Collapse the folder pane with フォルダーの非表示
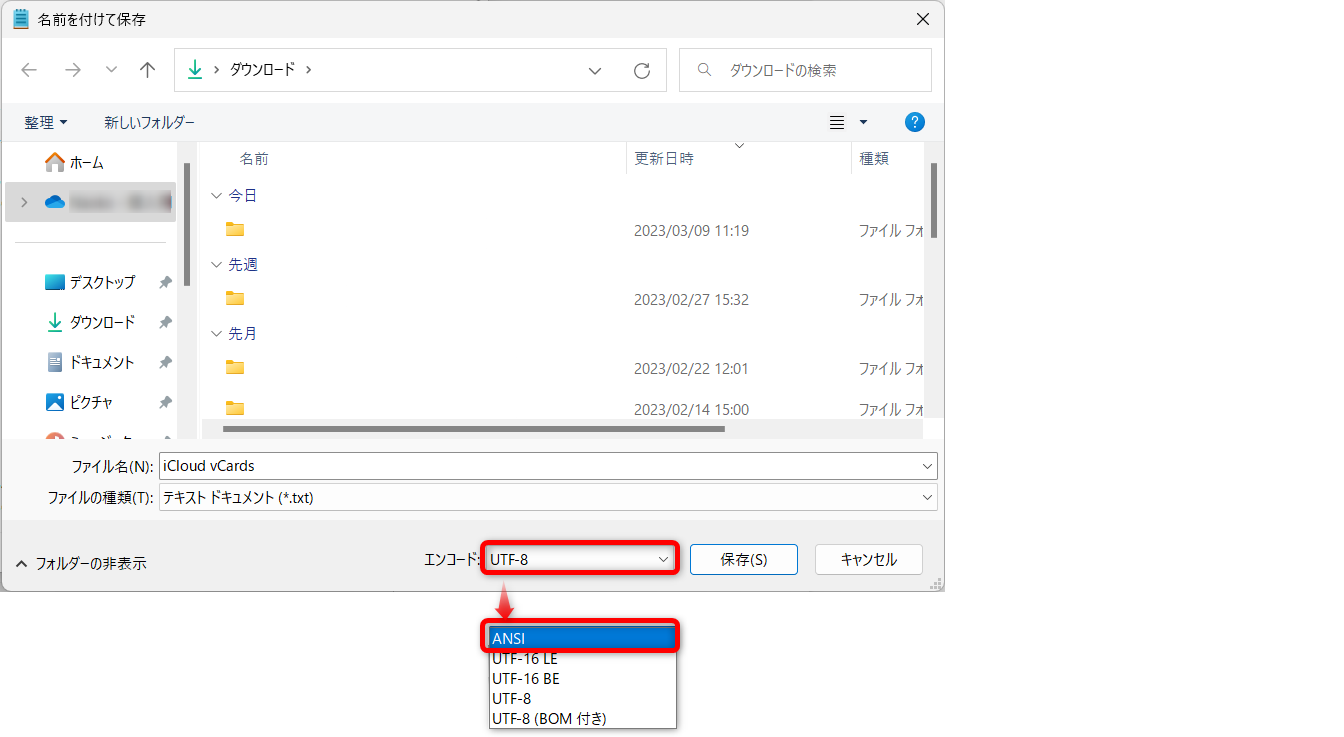The width and height of the screenshot is (1344, 737). pyautogui.click(x=81, y=563)
